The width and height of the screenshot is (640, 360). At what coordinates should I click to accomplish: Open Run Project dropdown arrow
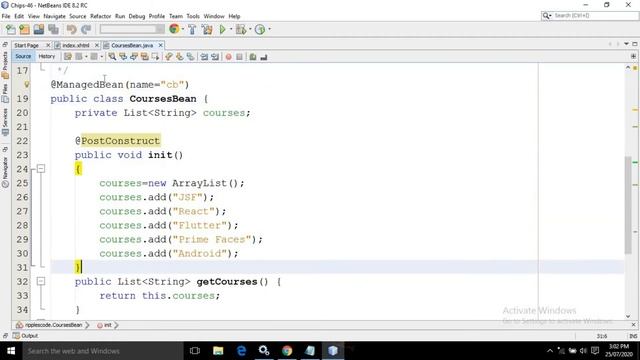tap(231, 29)
